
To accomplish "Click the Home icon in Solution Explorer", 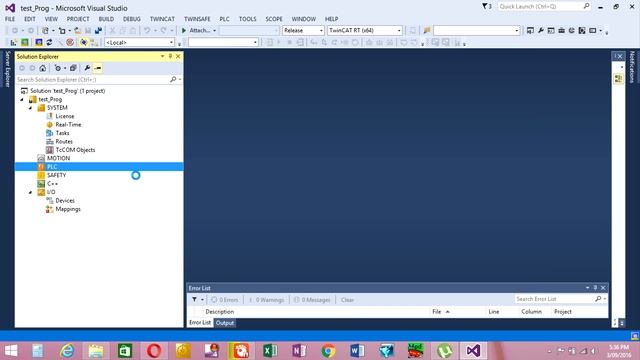I will 42,68.
